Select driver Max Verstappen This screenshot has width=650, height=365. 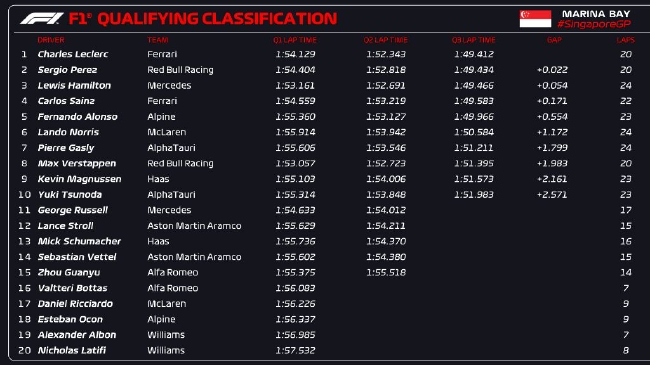77,163
